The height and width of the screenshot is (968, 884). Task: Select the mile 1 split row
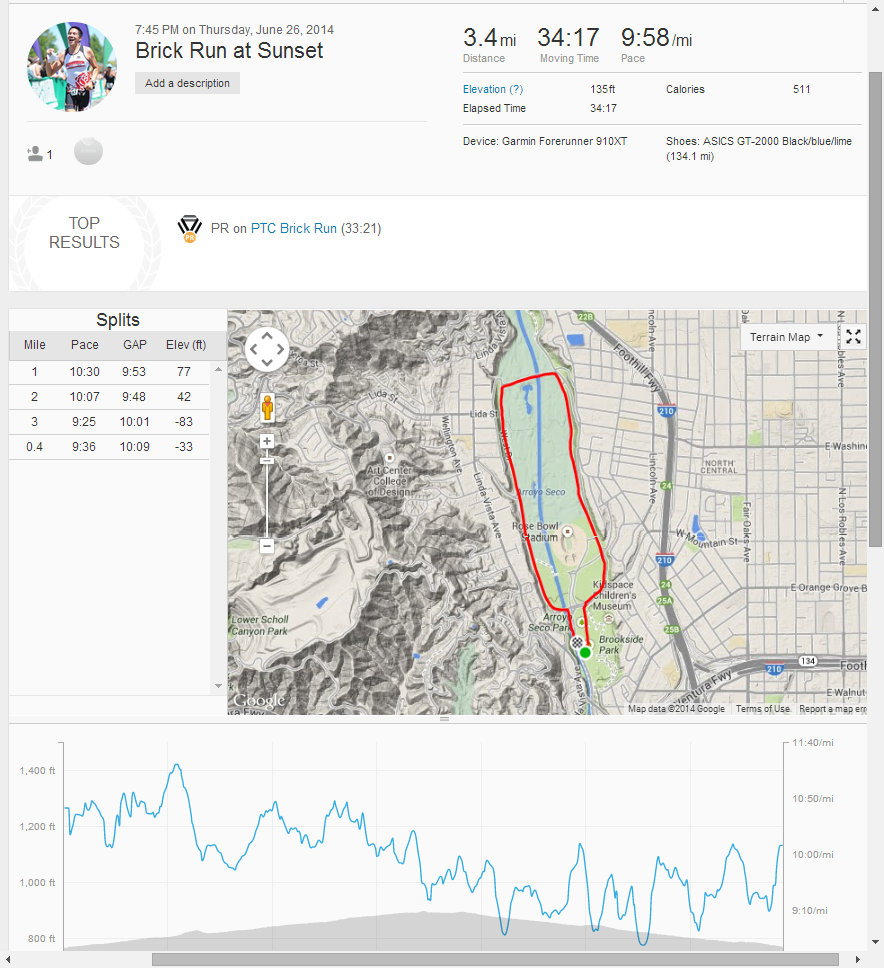tap(110, 372)
